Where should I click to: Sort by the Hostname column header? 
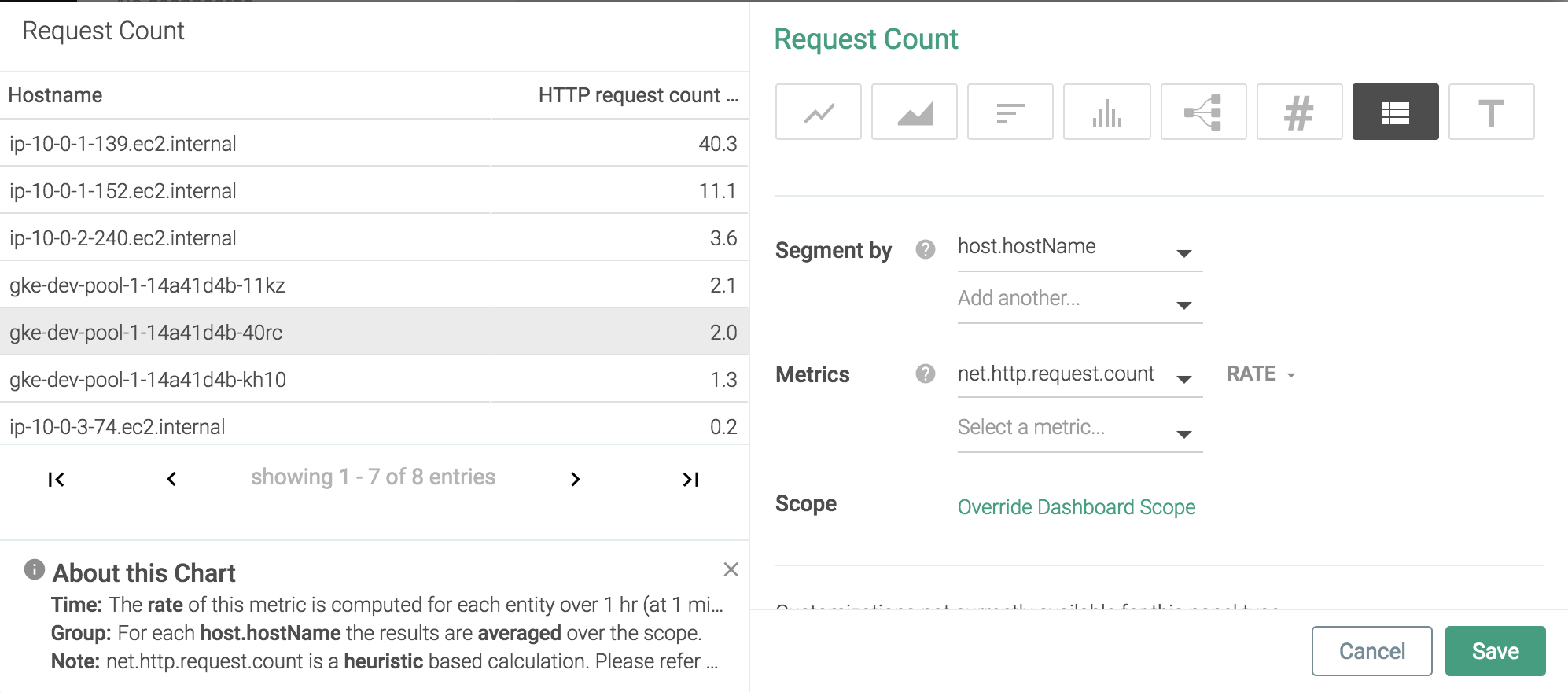pos(55,95)
